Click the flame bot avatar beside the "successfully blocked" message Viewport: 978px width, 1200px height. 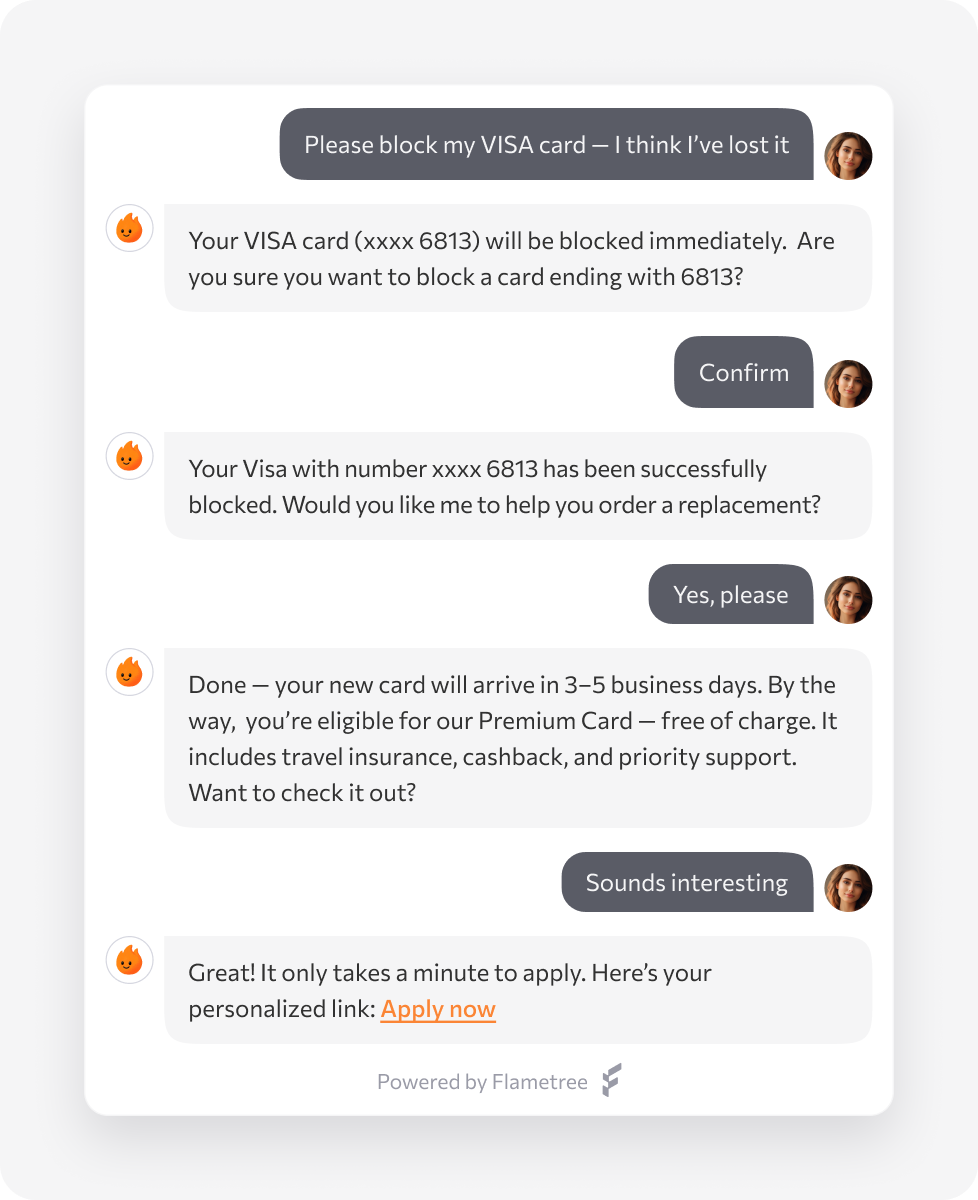tap(129, 457)
